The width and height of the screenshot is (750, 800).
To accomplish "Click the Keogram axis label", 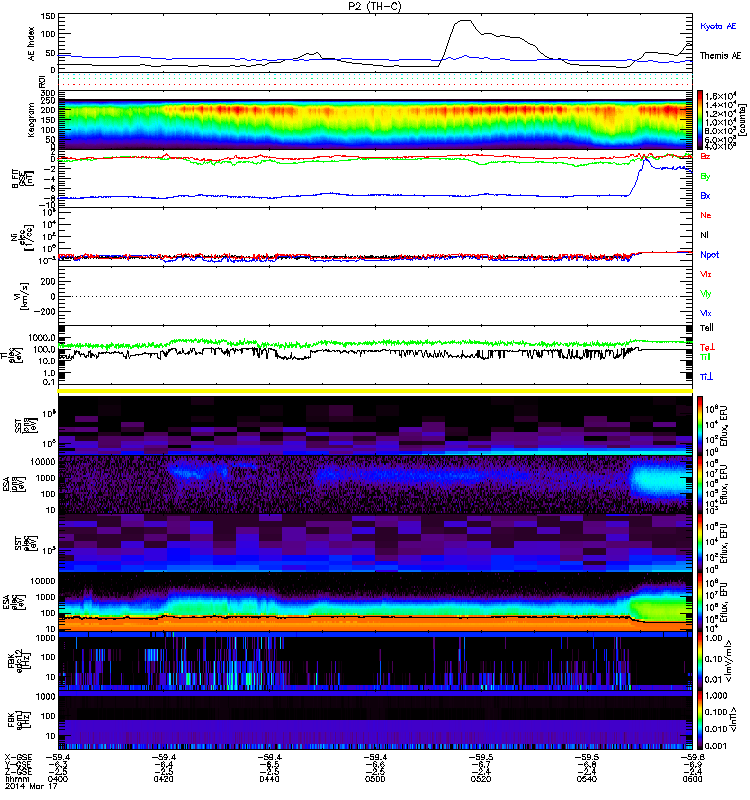I will [x=31, y=120].
